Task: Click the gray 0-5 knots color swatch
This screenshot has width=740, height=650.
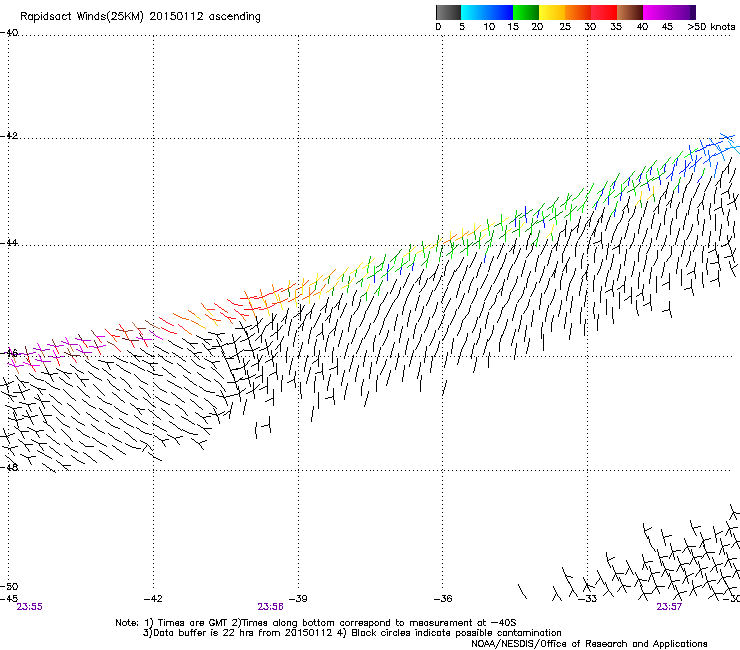Action: (448, 12)
